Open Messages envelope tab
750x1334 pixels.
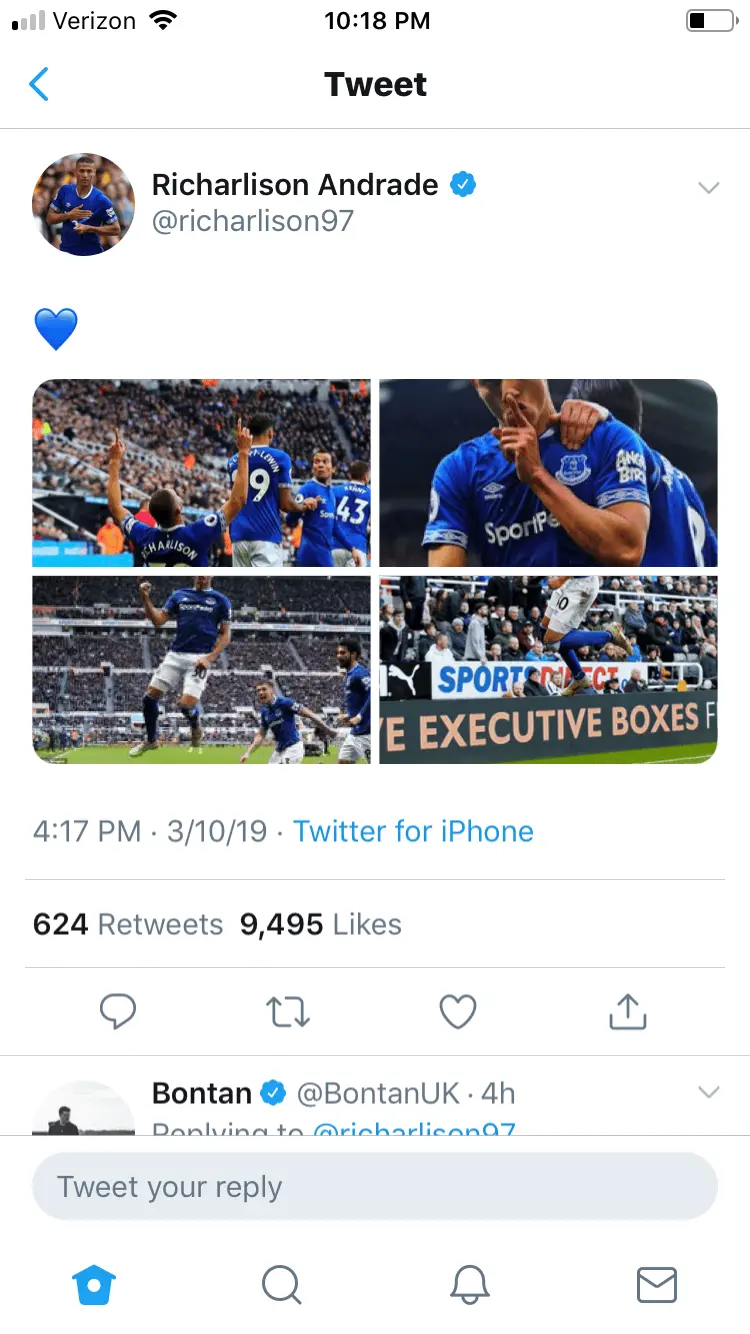coord(656,1284)
